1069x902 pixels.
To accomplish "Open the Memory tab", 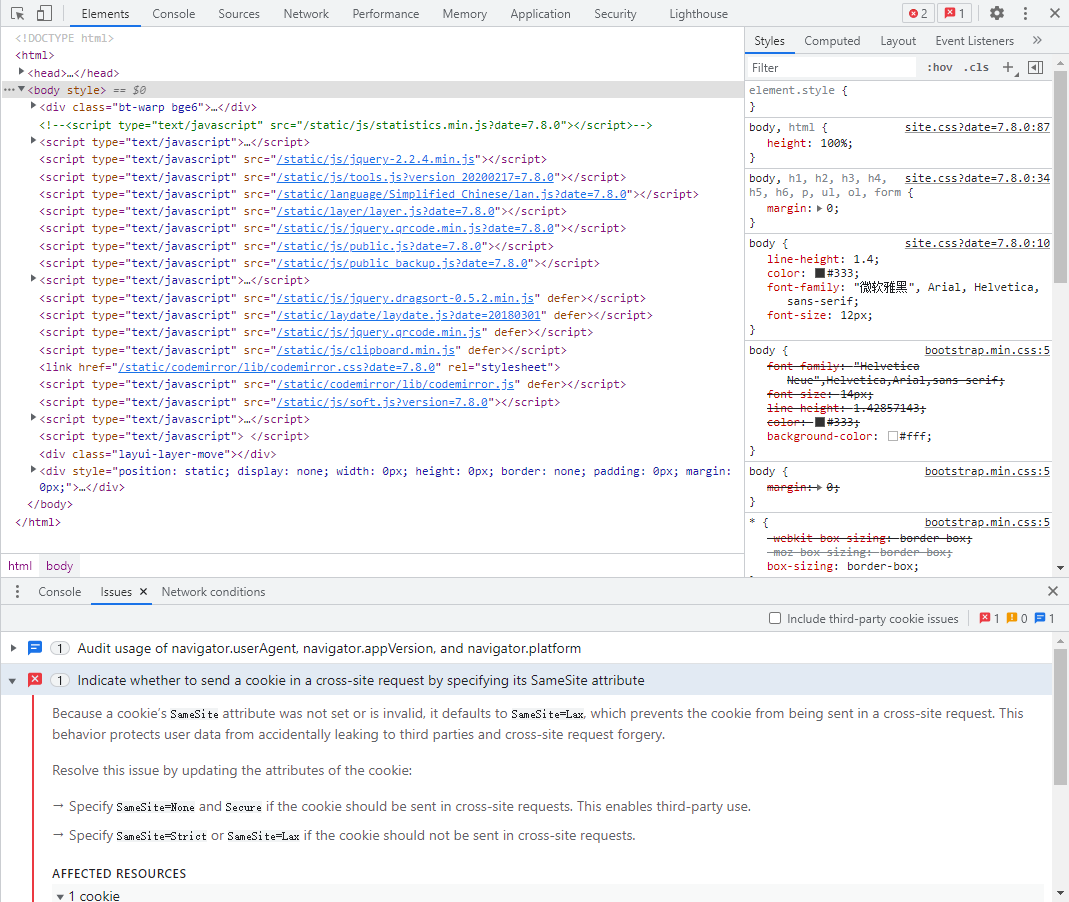I will 465,14.
